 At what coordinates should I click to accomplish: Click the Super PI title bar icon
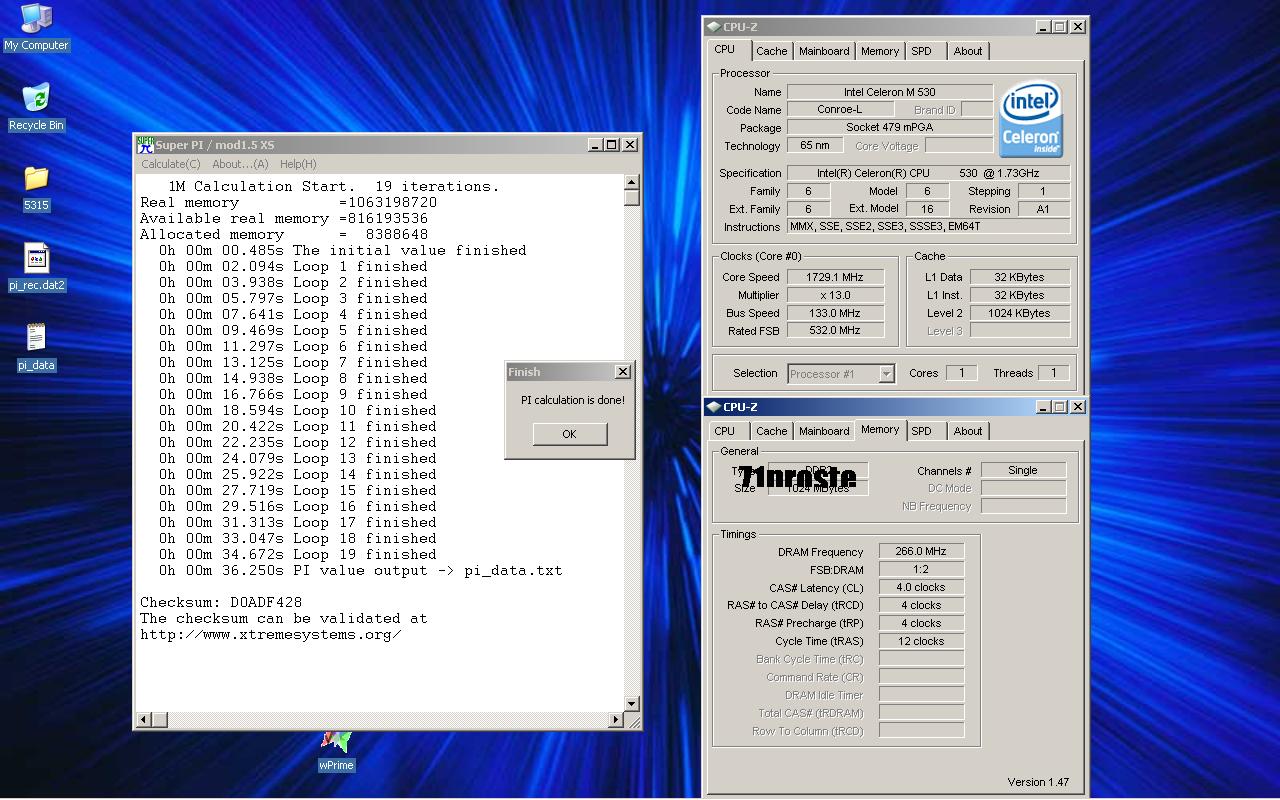pos(145,145)
